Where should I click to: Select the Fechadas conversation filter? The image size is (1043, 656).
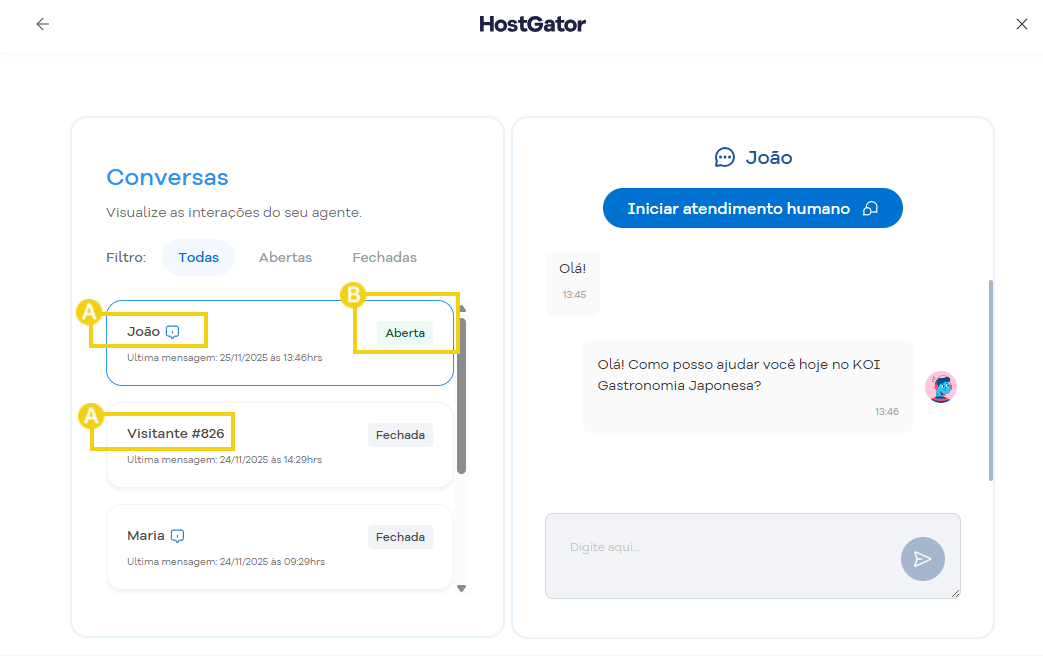[x=384, y=257]
